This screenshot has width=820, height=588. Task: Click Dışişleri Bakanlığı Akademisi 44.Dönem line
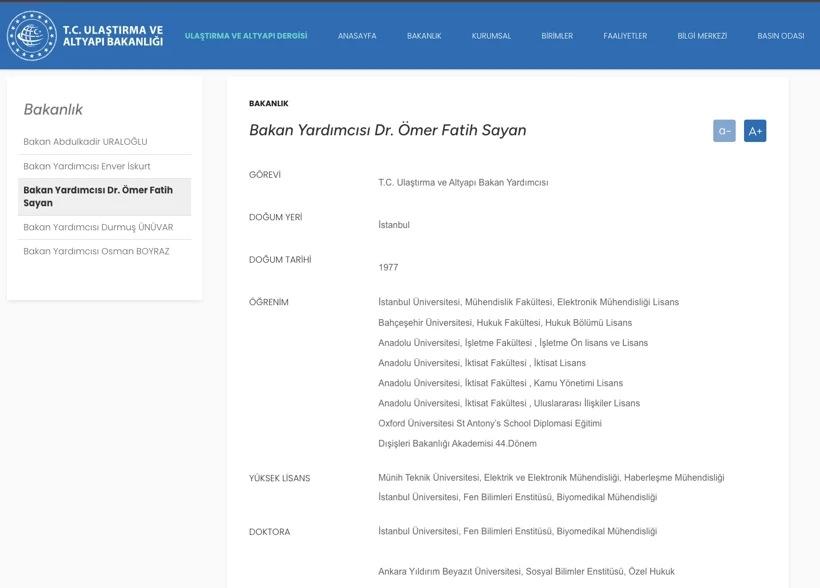(458, 444)
